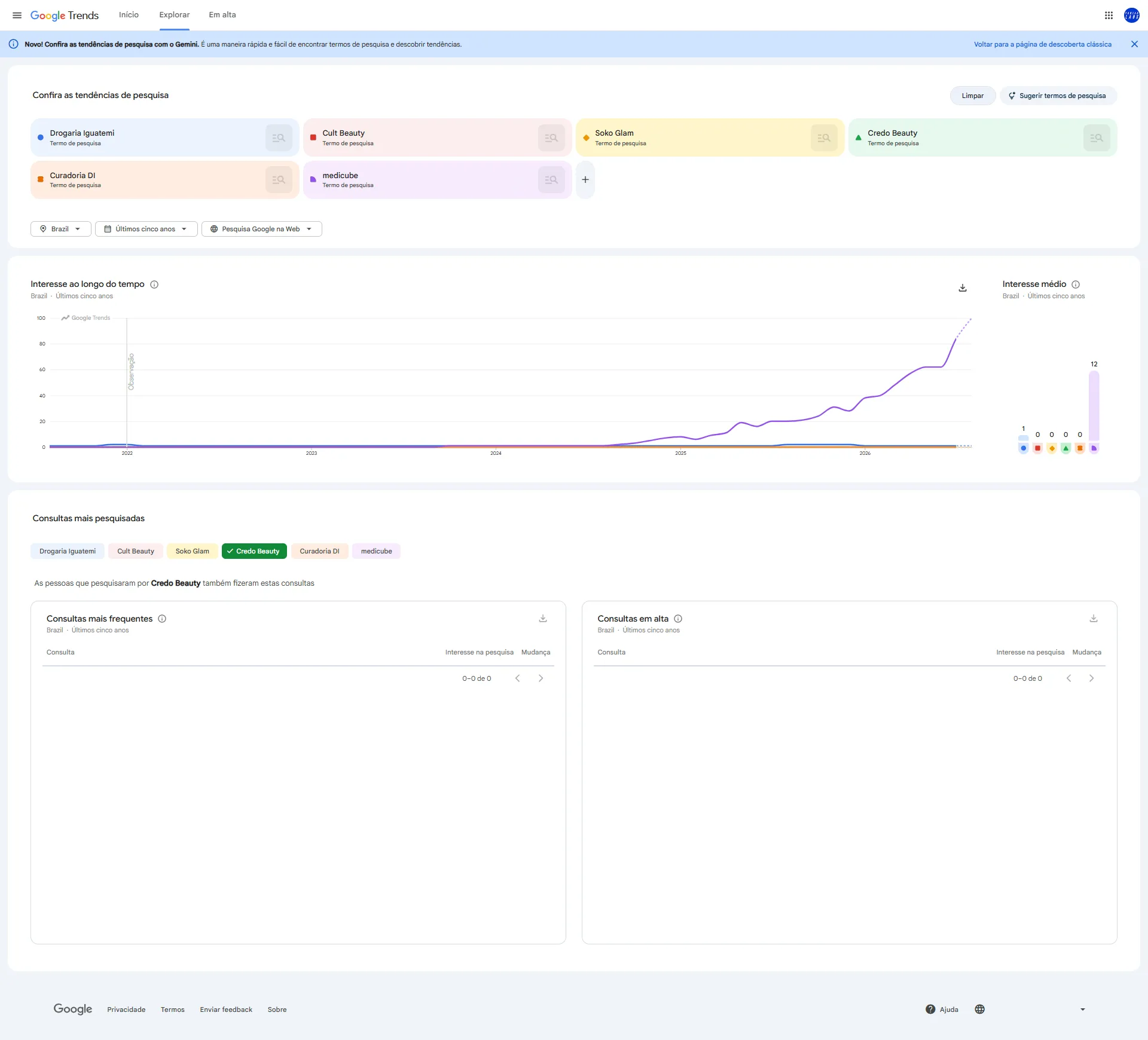Open the language globe selector in footer
The image size is (1148, 1040).
(979, 1010)
